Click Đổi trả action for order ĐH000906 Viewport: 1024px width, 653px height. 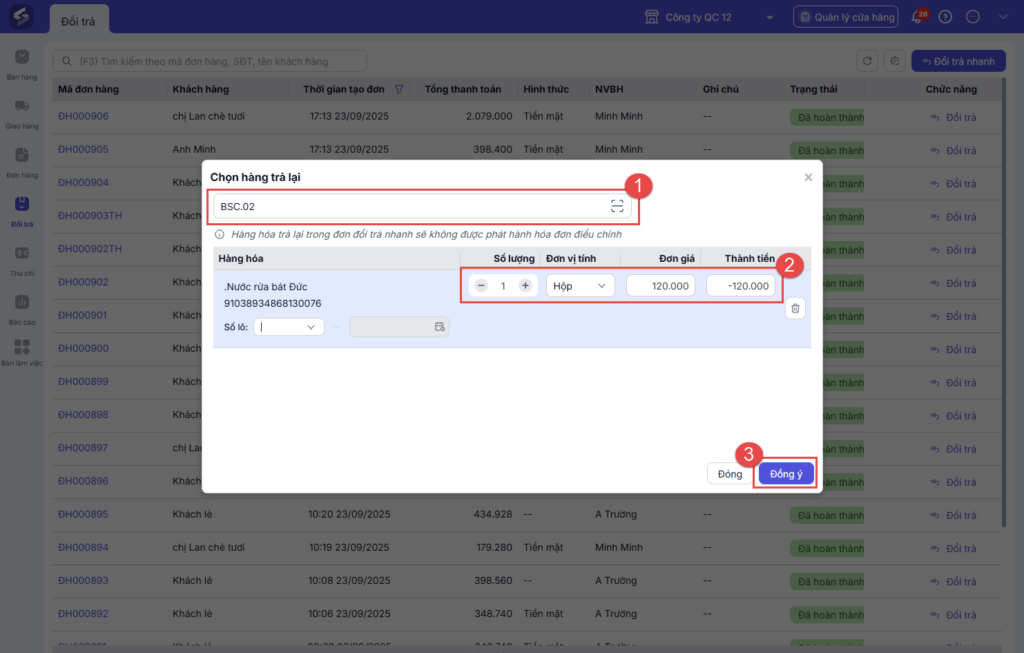coord(953,118)
